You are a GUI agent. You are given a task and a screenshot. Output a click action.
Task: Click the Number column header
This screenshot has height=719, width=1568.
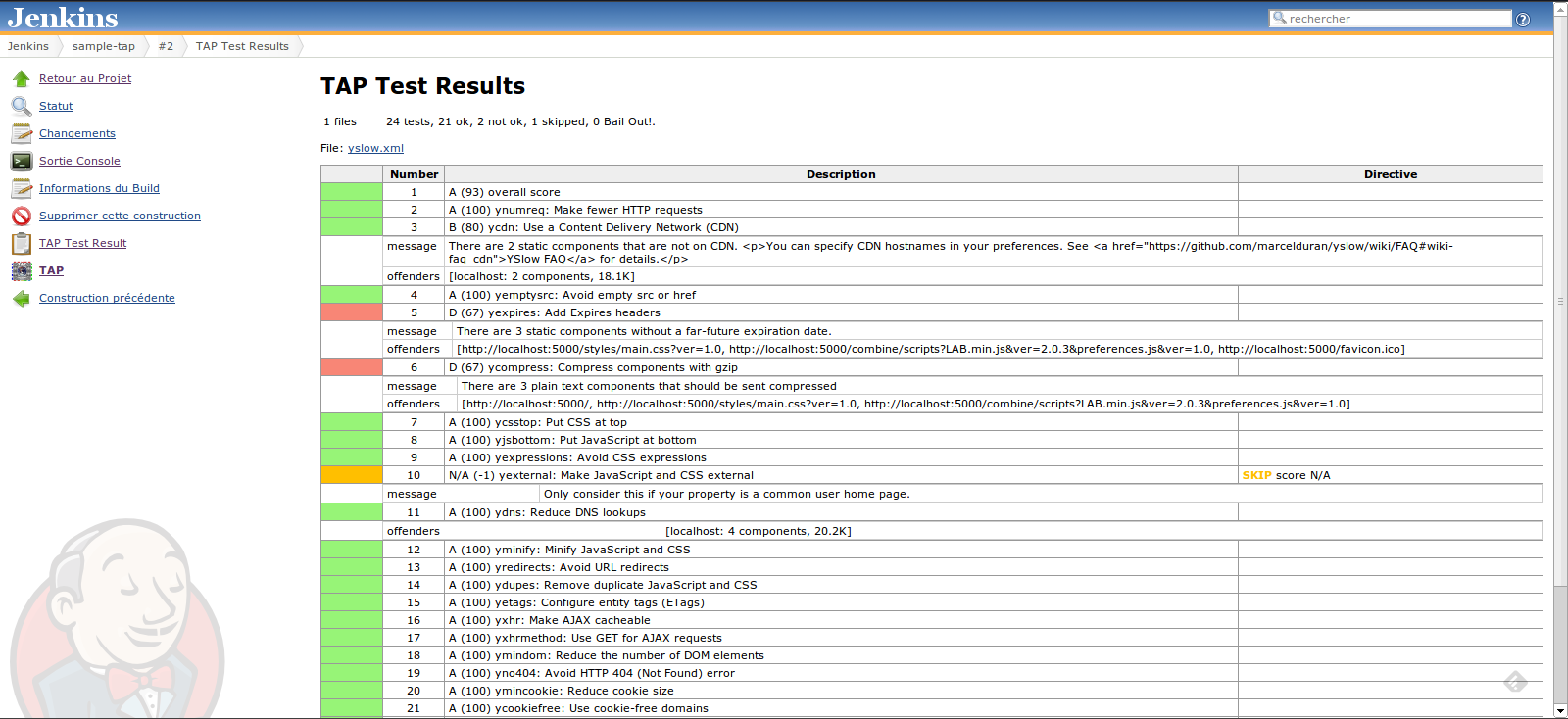[414, 174]
